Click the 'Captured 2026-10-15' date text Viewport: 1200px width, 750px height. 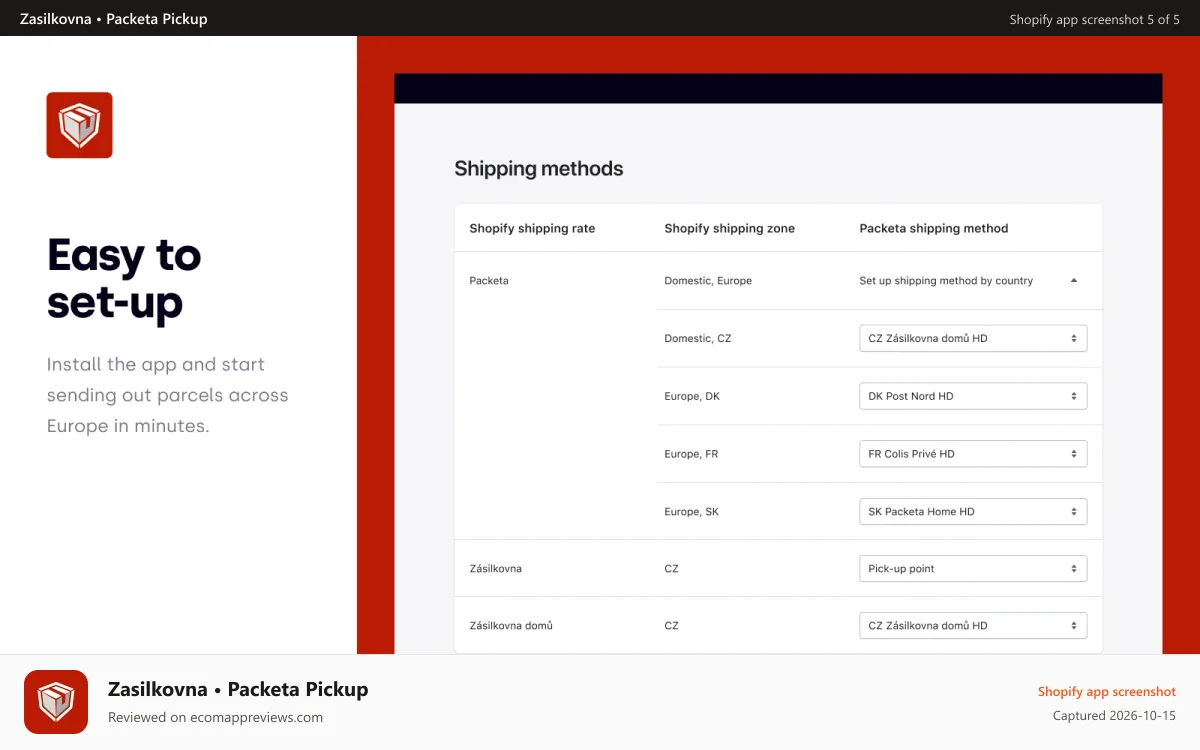coord(1114,716)
